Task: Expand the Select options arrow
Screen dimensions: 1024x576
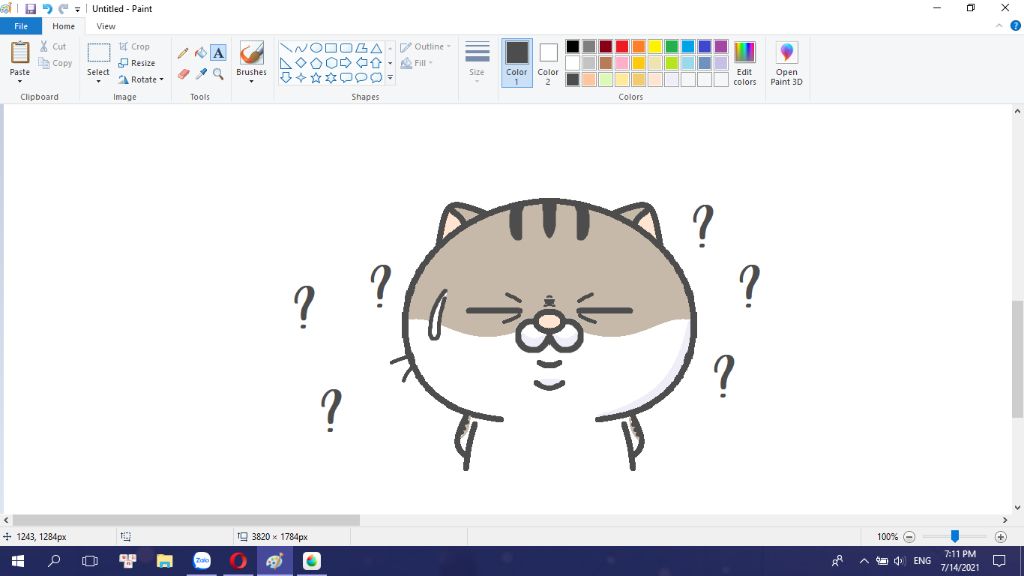Action: (x=99, y=82)
